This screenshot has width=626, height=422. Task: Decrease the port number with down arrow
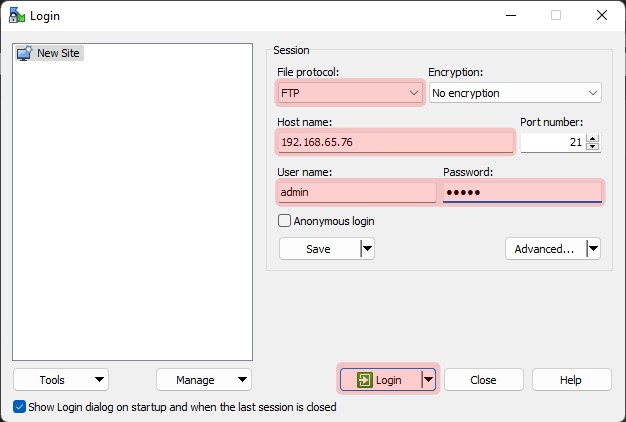click(x=592, y=147)
